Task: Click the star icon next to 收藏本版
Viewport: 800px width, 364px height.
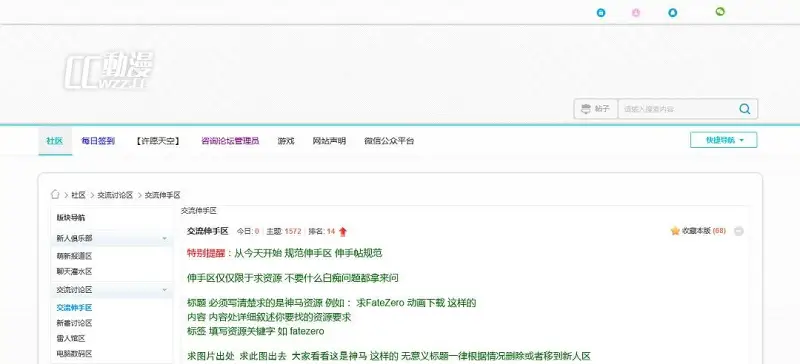Action: point(675,231)
